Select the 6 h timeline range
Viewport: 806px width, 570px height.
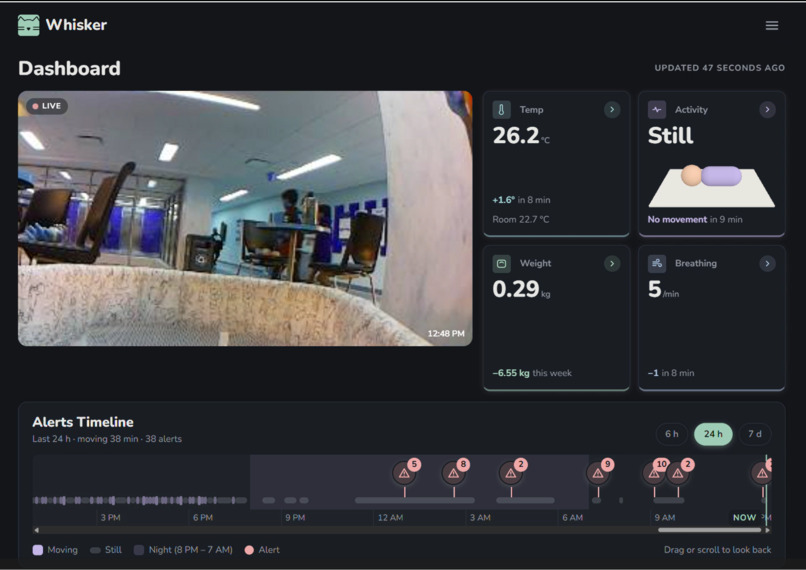[x=671, y=434]
